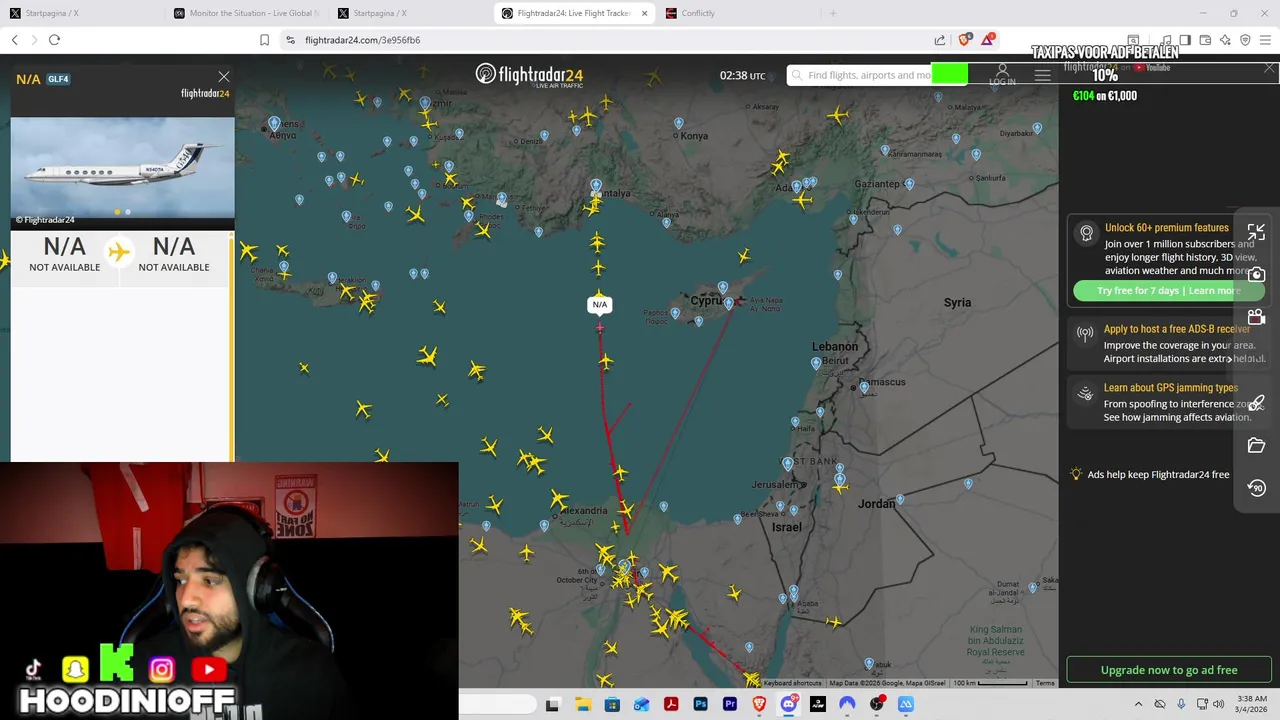
Task: Select the N/A flight label on map
Action: (600, 305)
